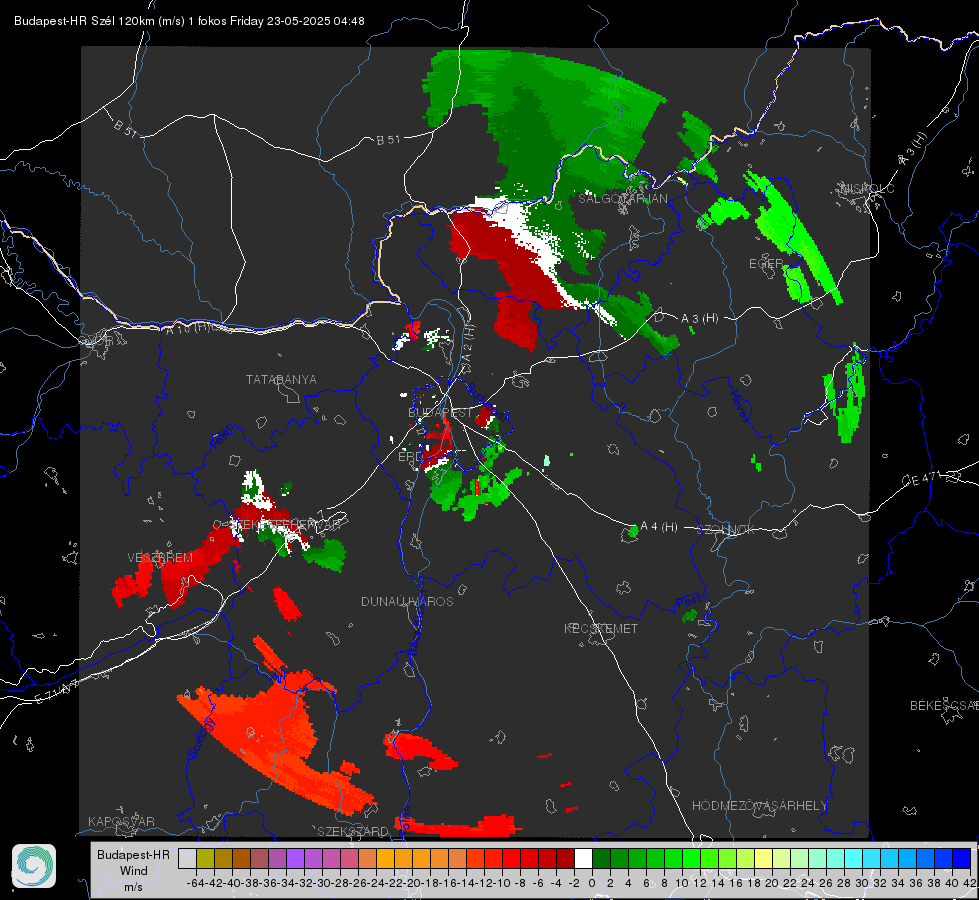This screenshot has width=979, height=900.
Task: Click the KAPOSVÁR city label
Action: coord(121,821)
